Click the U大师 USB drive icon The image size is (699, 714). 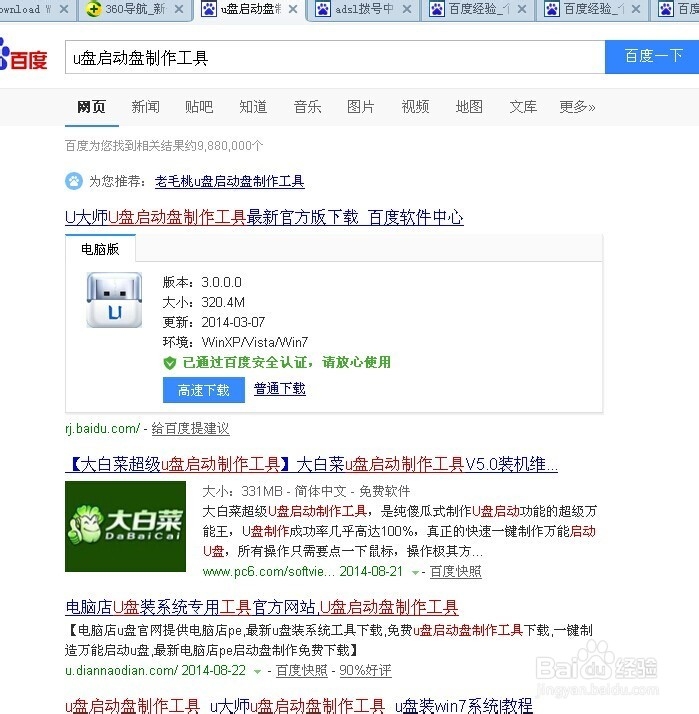point(114,300)
